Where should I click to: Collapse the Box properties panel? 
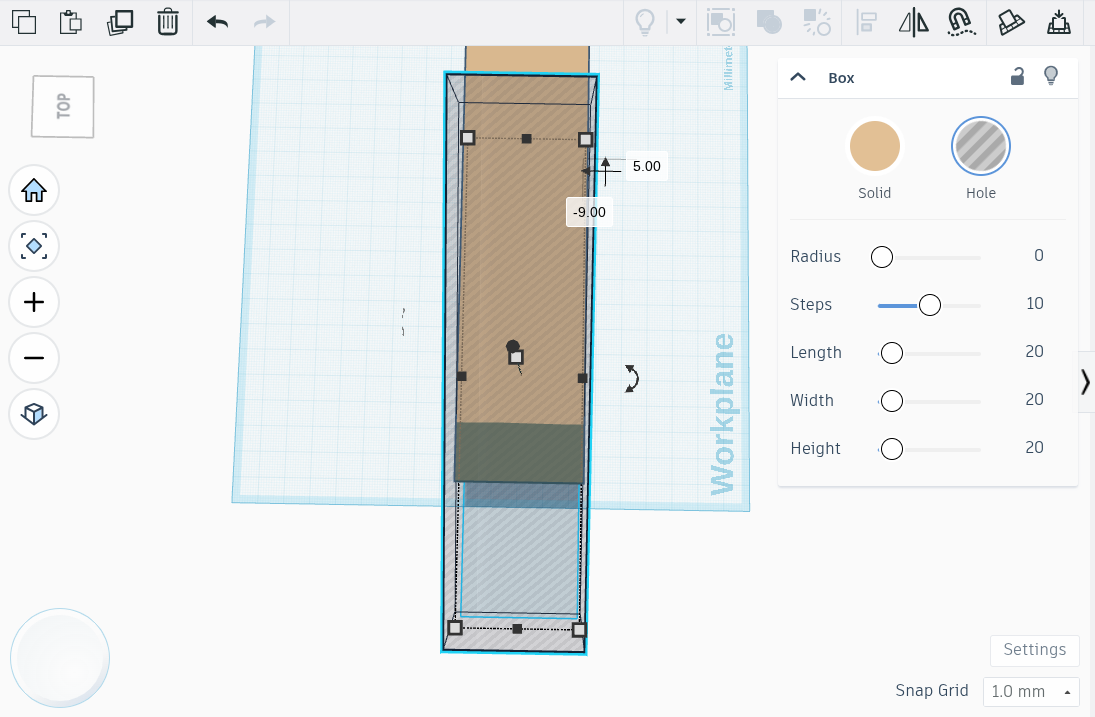tap(798, 77)
